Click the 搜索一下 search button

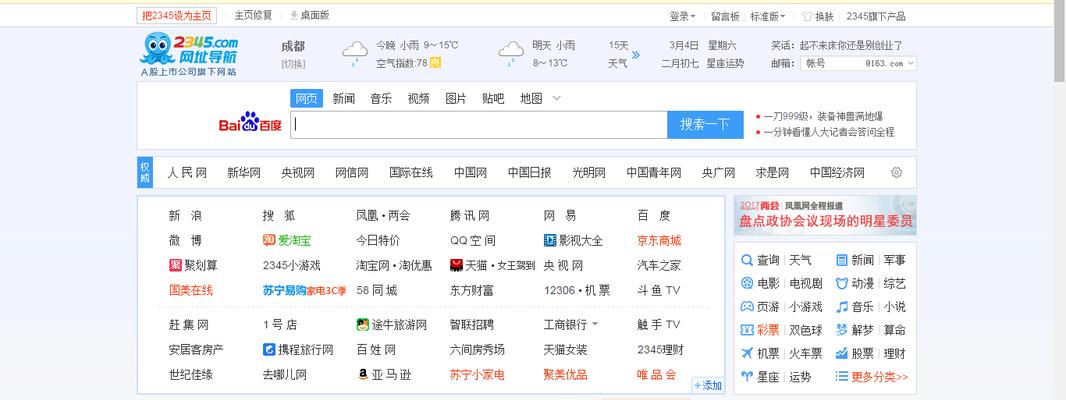click(705, 124)
